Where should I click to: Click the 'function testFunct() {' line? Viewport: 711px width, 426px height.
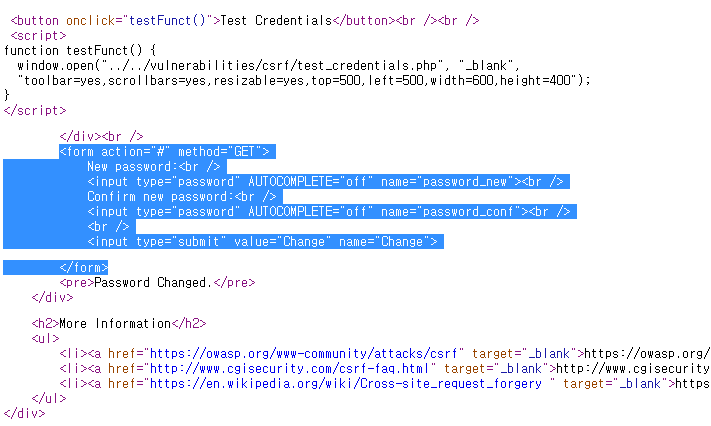(80, 50)
